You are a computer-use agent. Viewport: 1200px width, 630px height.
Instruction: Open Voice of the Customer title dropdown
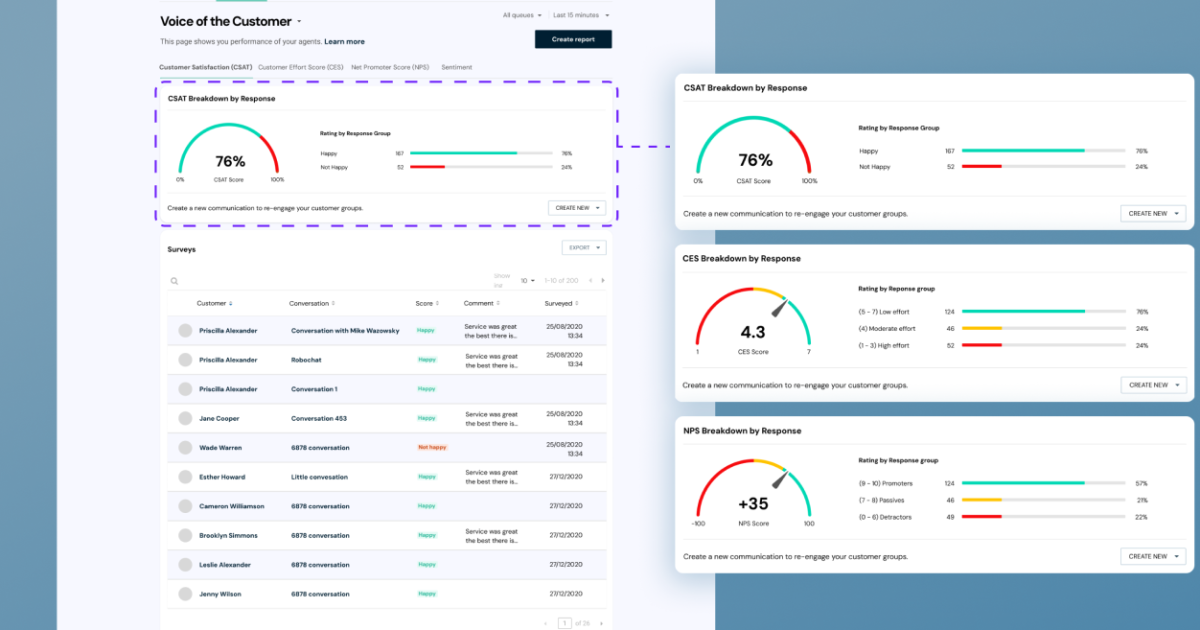[299, 22]
